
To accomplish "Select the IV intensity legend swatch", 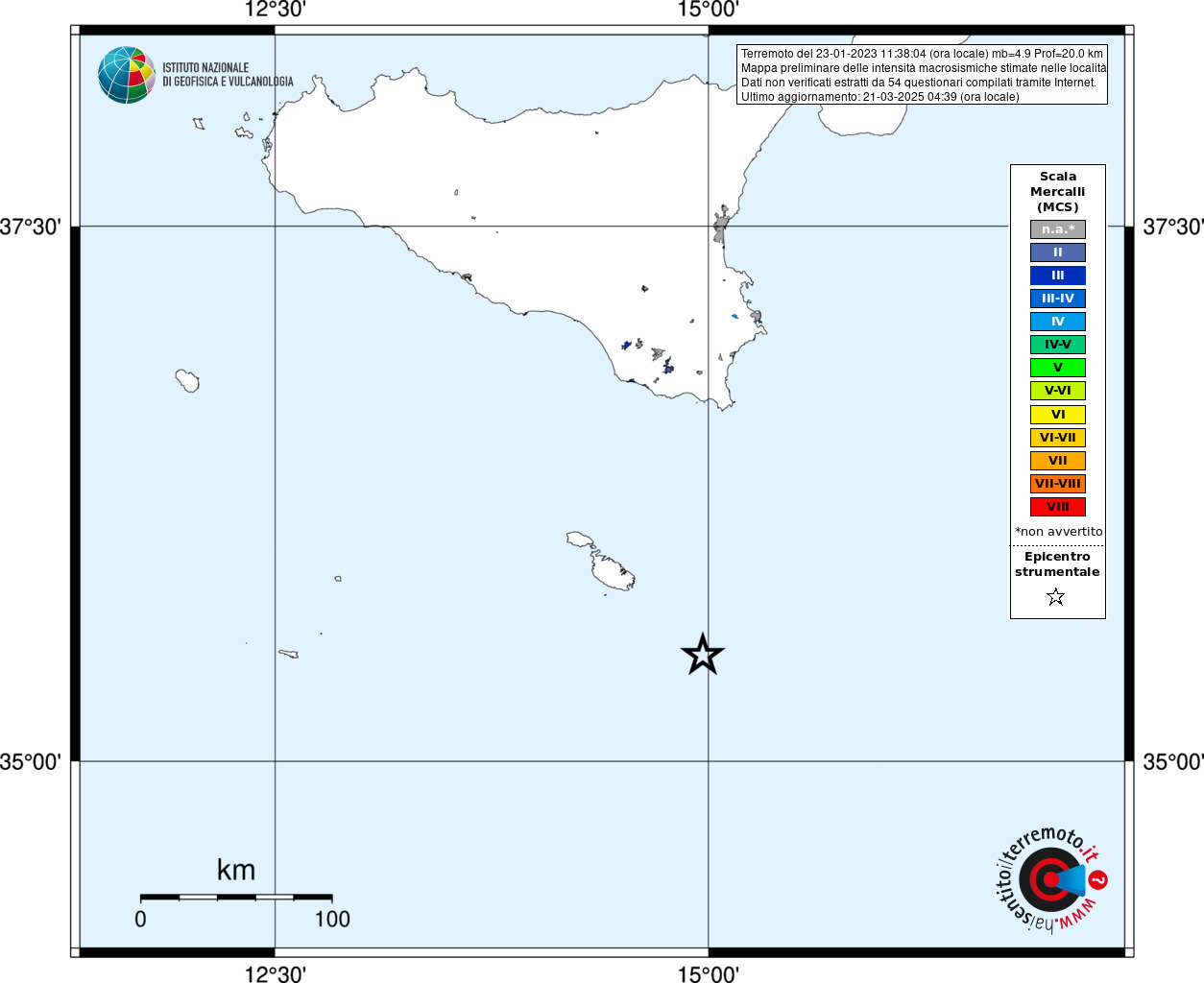I will (1058, 322).
